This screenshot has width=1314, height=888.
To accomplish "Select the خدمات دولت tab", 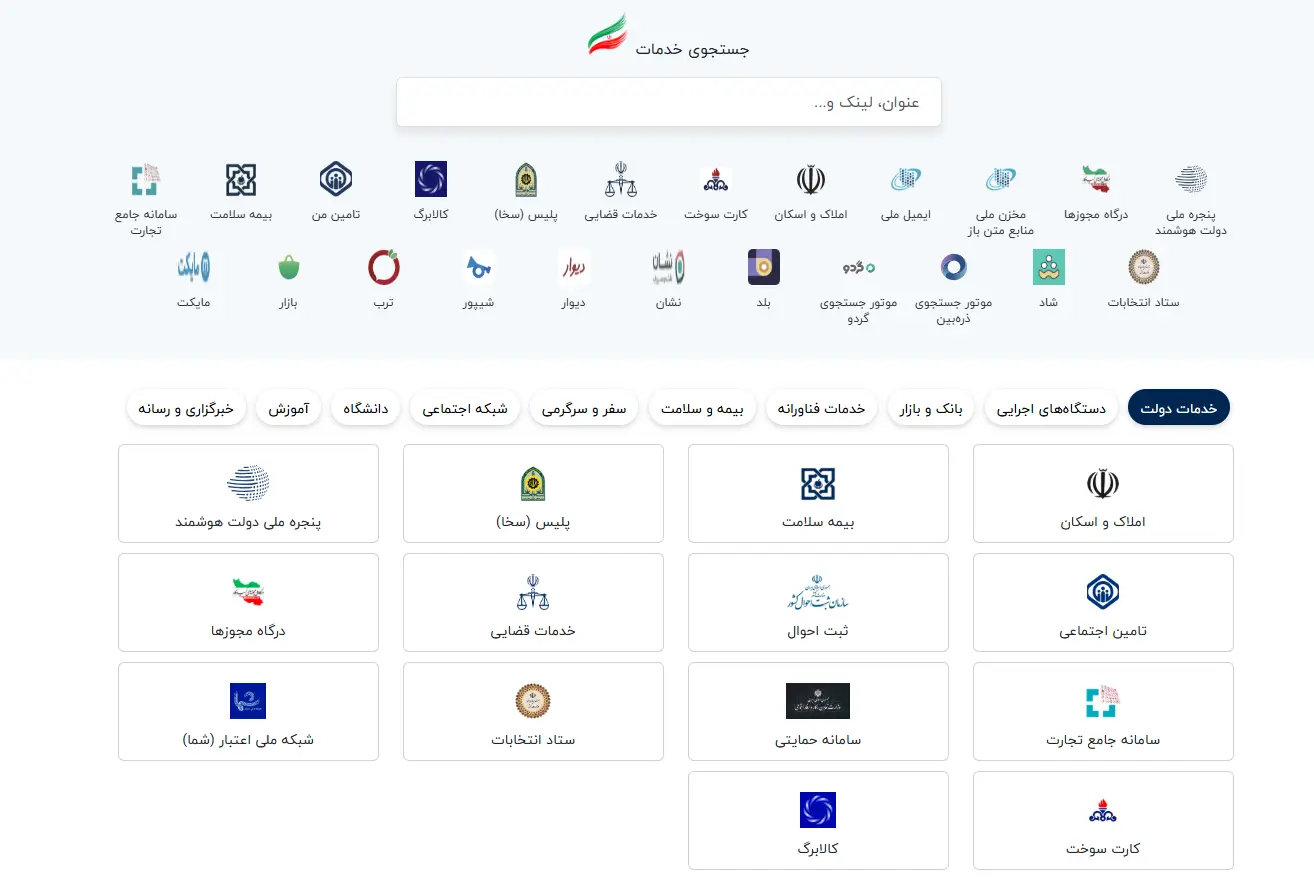I will coord(1178,408).
